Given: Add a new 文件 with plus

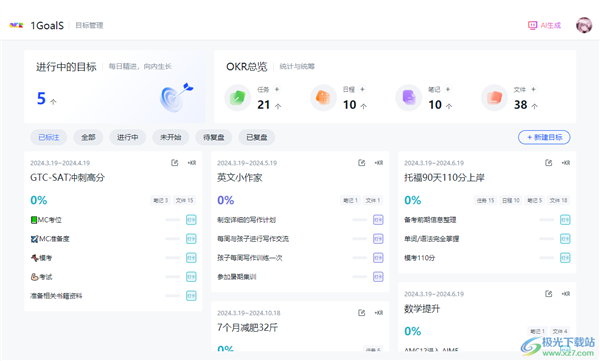Looking at the screenshot, I should (533, 89).
